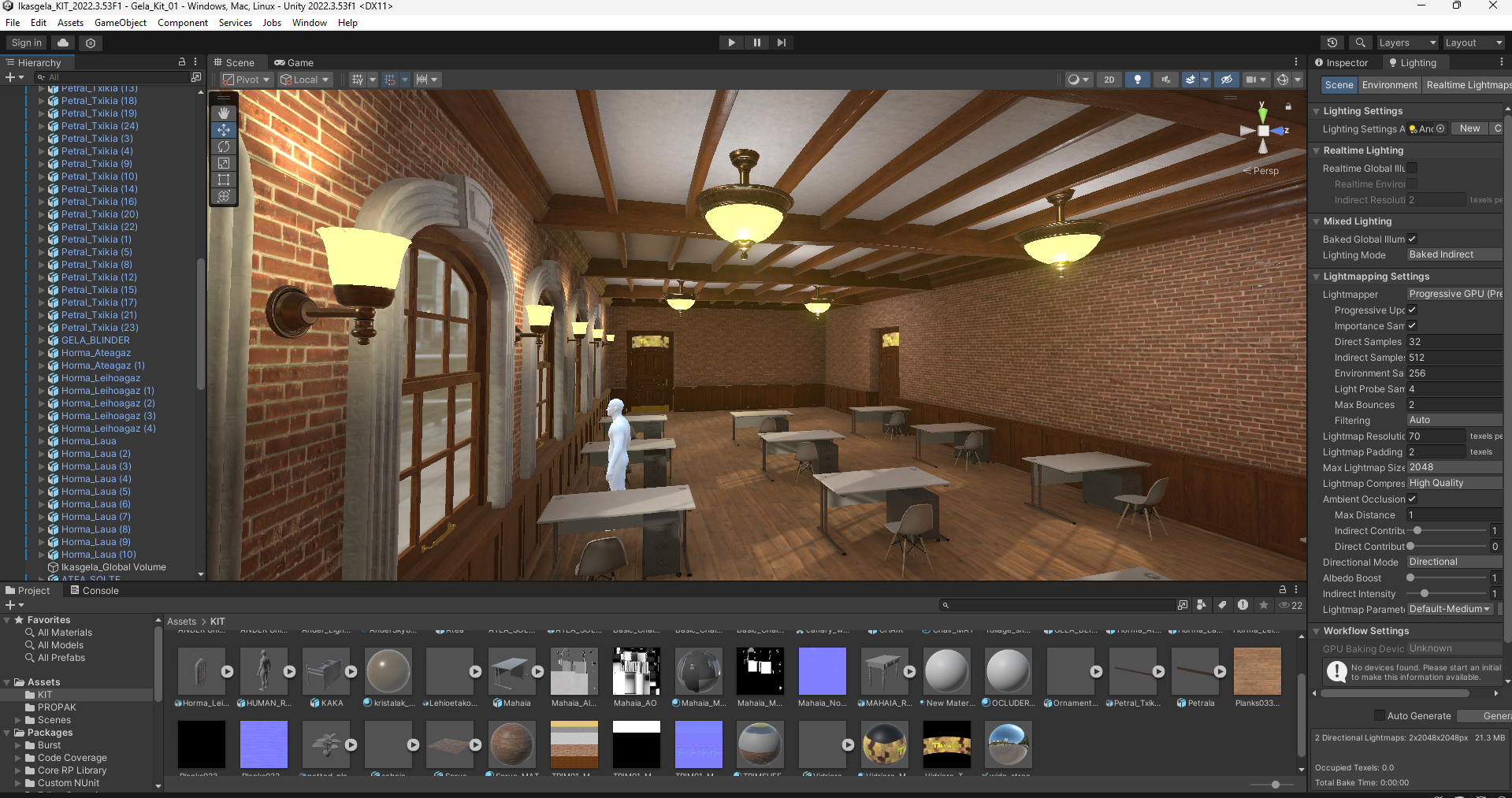Enable the Auto Generate checkbox
The image size is (1512, 798).
1379,715
